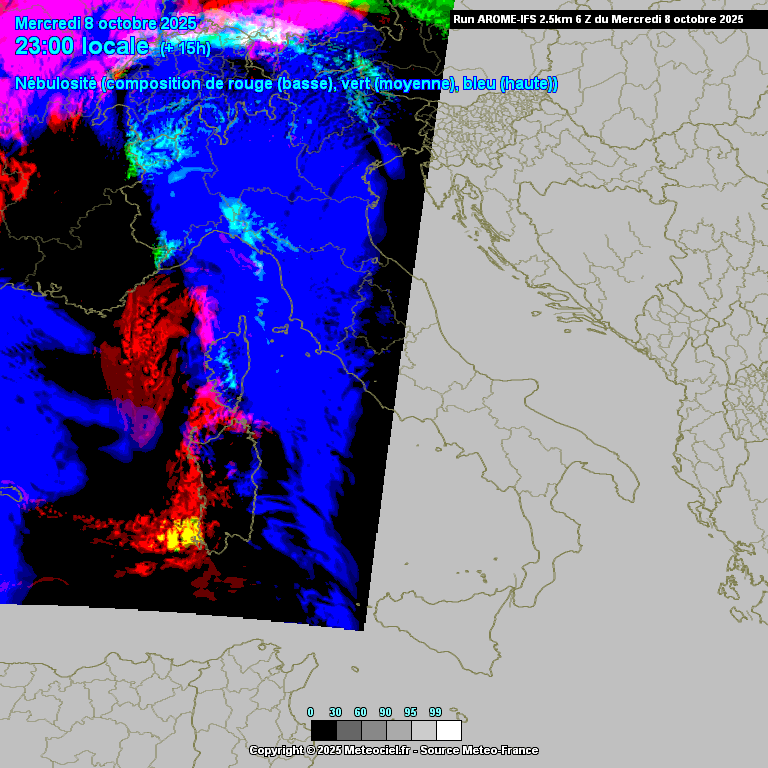The height and width of the screenshot is (768, 768).
Task: Click the black legend swatch for 0
Action: [x=323, y=730]
